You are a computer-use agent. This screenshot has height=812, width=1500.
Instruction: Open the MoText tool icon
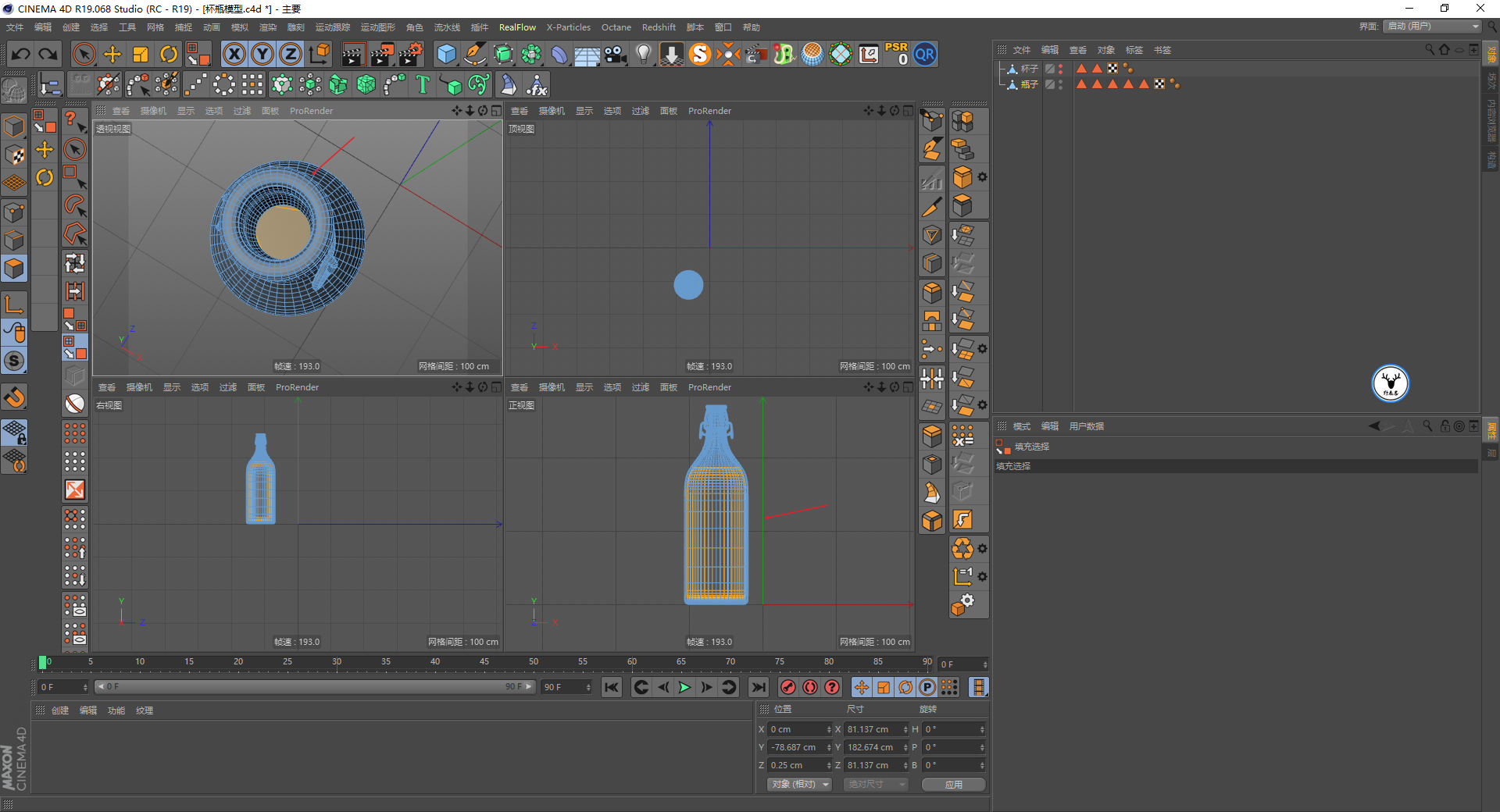[x=423, y=84]
